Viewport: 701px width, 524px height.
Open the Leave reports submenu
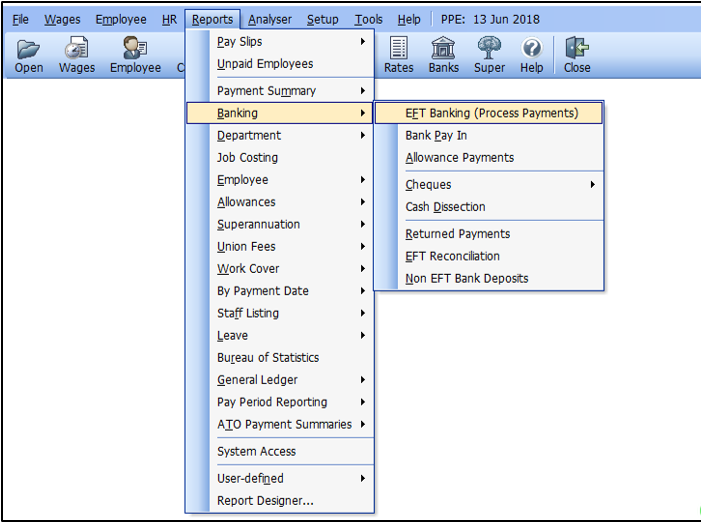pos(280,336)
